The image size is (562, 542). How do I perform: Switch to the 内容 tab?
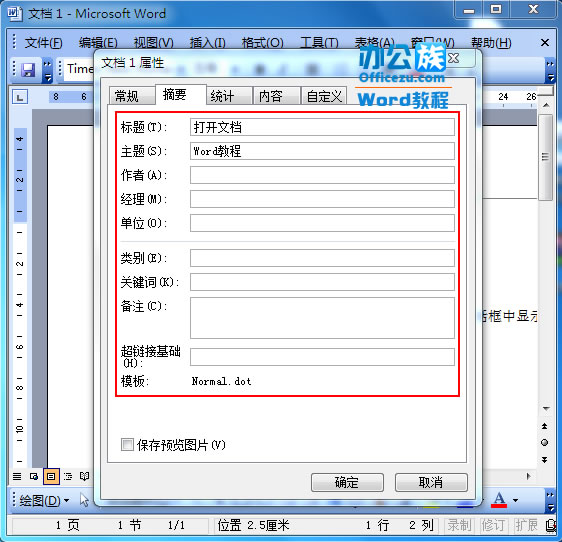coord(276,96)
